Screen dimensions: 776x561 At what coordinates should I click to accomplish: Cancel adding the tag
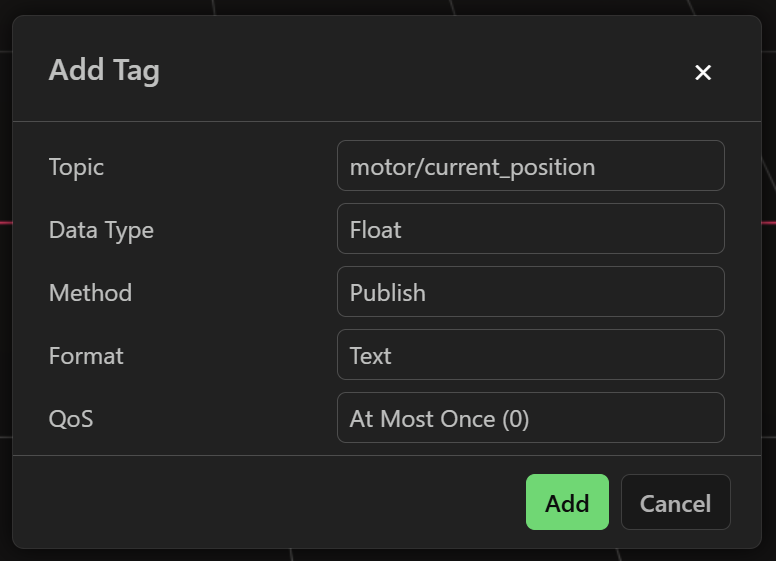pyautogui.click(x=675, y=502)
